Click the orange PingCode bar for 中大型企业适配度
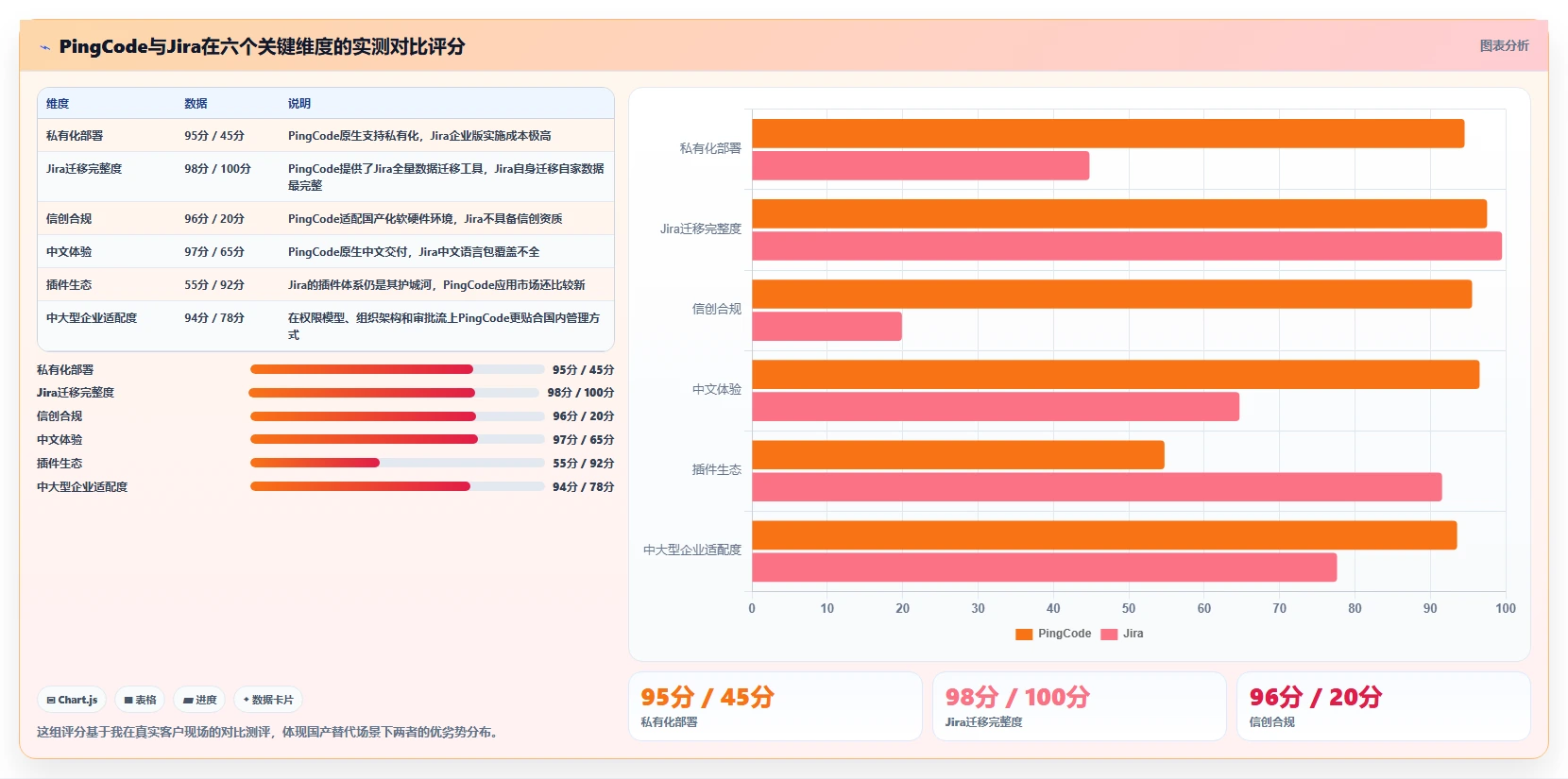 click(1104, 535)
